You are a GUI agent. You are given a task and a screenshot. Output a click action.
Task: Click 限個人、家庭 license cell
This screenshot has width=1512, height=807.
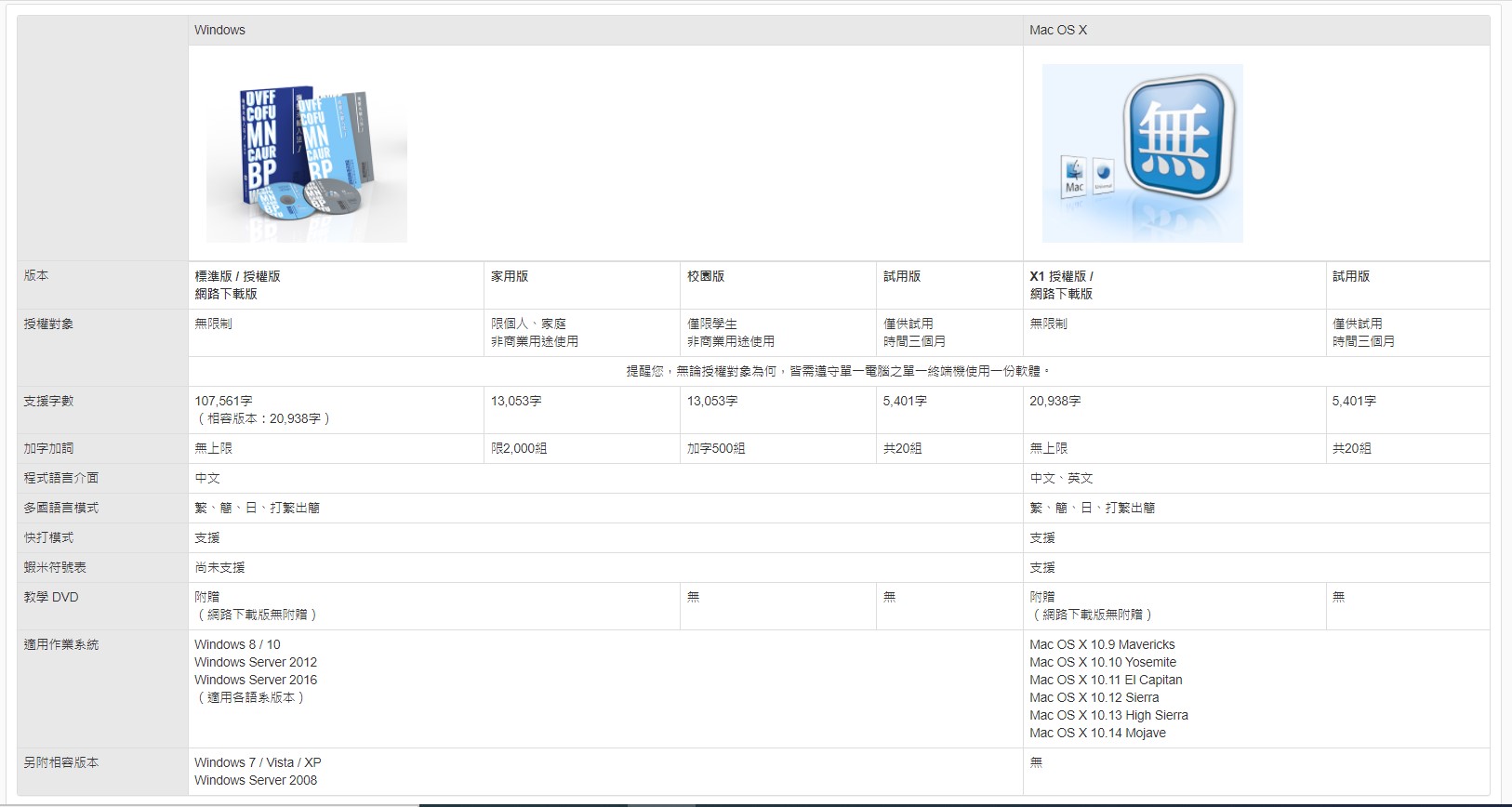582,332
